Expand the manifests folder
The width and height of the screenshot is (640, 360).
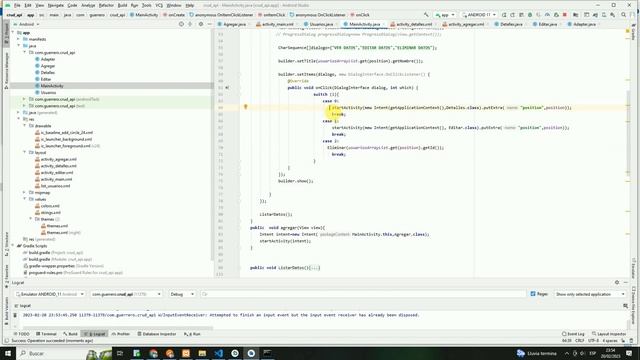pos(18,39)
